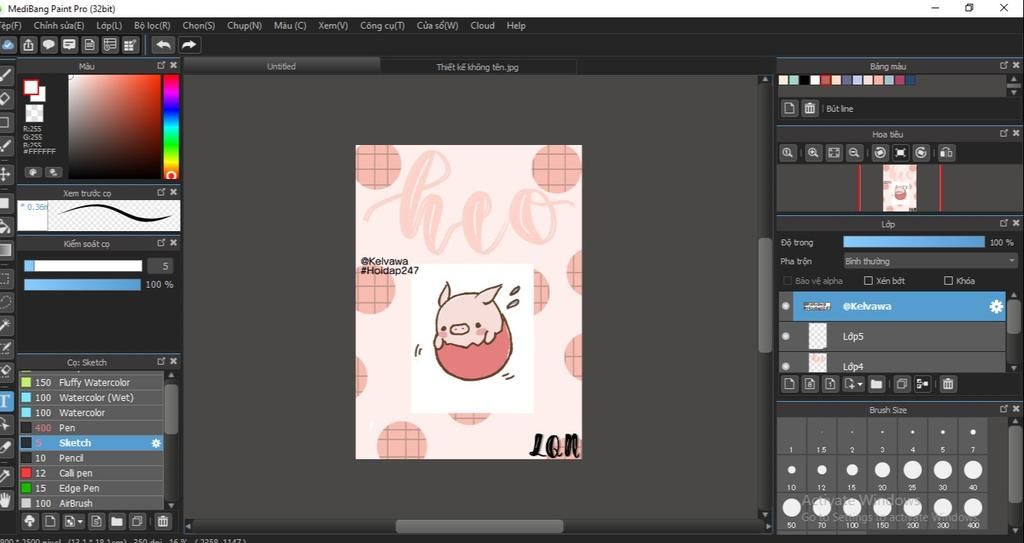Enable the Khóa lock checkbox

pos(948,281)
